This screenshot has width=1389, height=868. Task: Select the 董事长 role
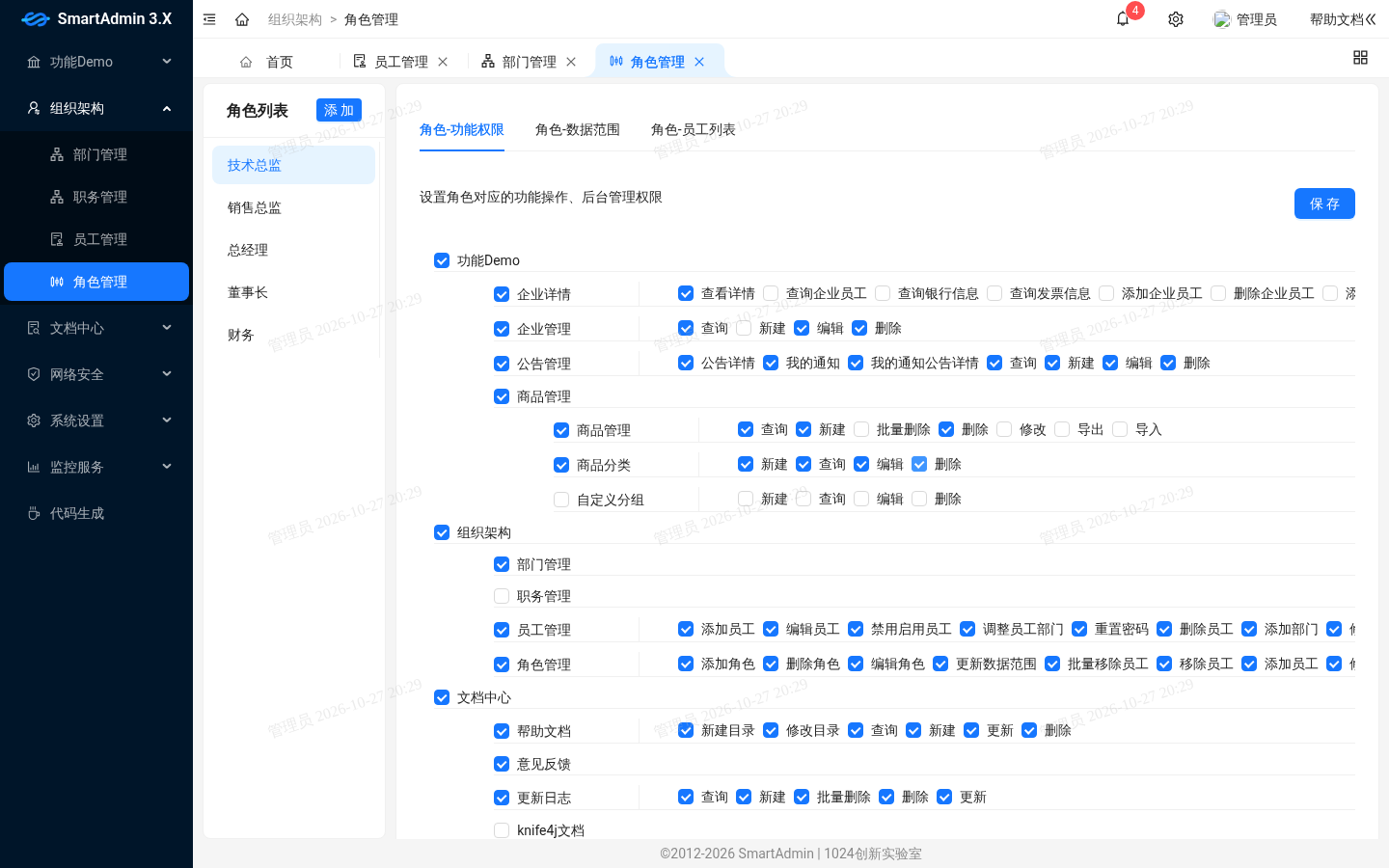[293, 292]
